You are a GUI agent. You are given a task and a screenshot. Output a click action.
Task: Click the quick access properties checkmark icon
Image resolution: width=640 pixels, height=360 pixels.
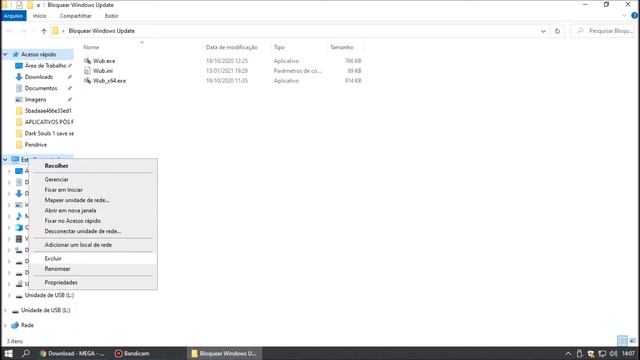(x=19, y=5)
